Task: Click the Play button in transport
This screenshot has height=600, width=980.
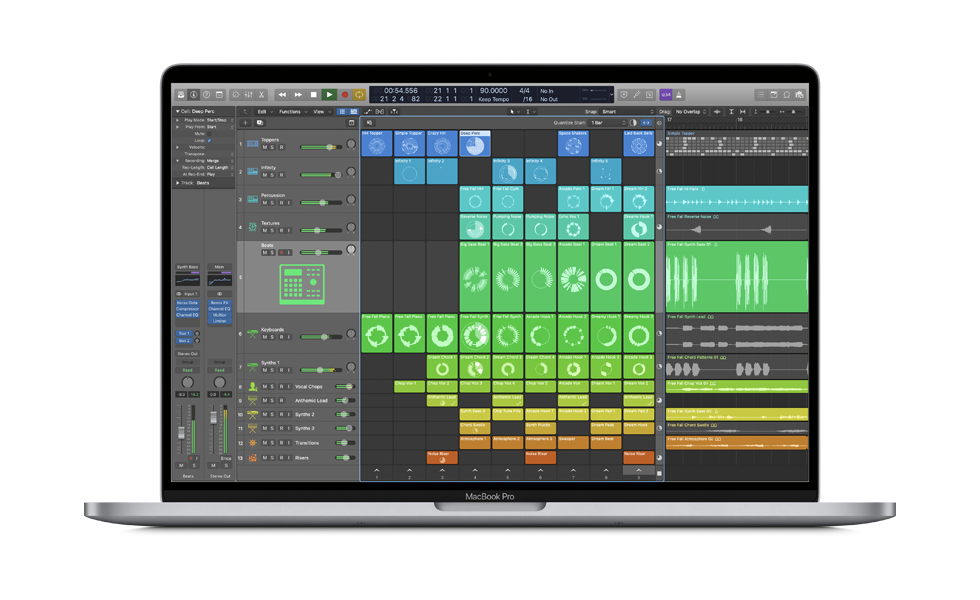Action: tap(329, 94)
